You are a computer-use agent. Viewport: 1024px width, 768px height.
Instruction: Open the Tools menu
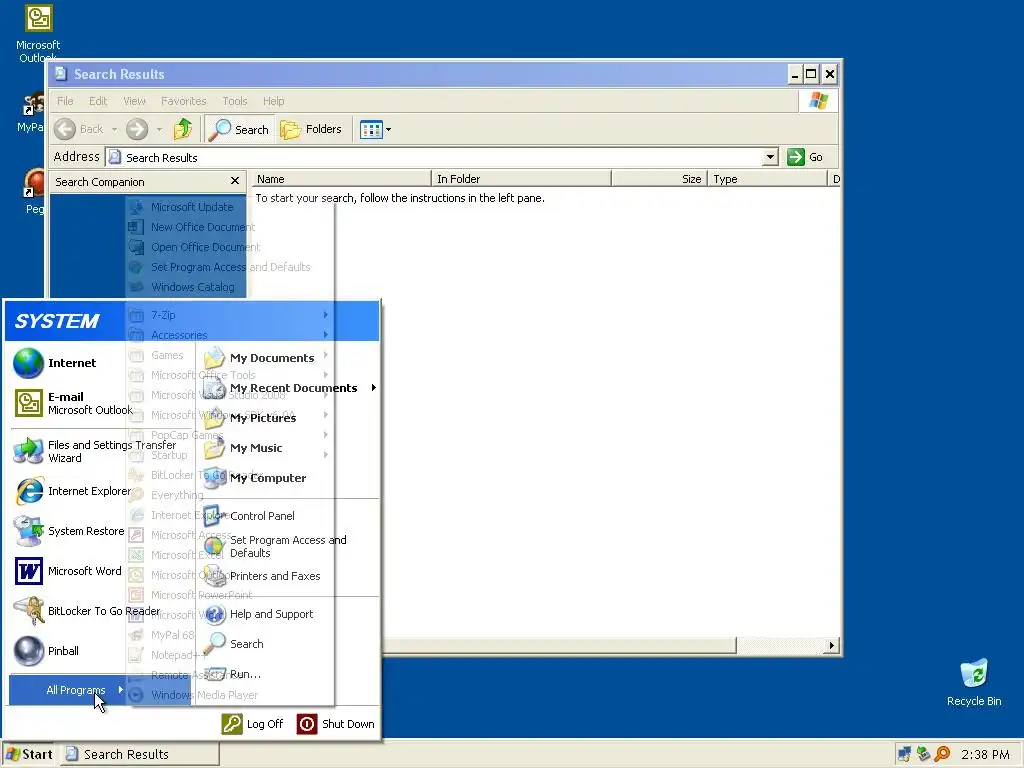coord(234,101)
